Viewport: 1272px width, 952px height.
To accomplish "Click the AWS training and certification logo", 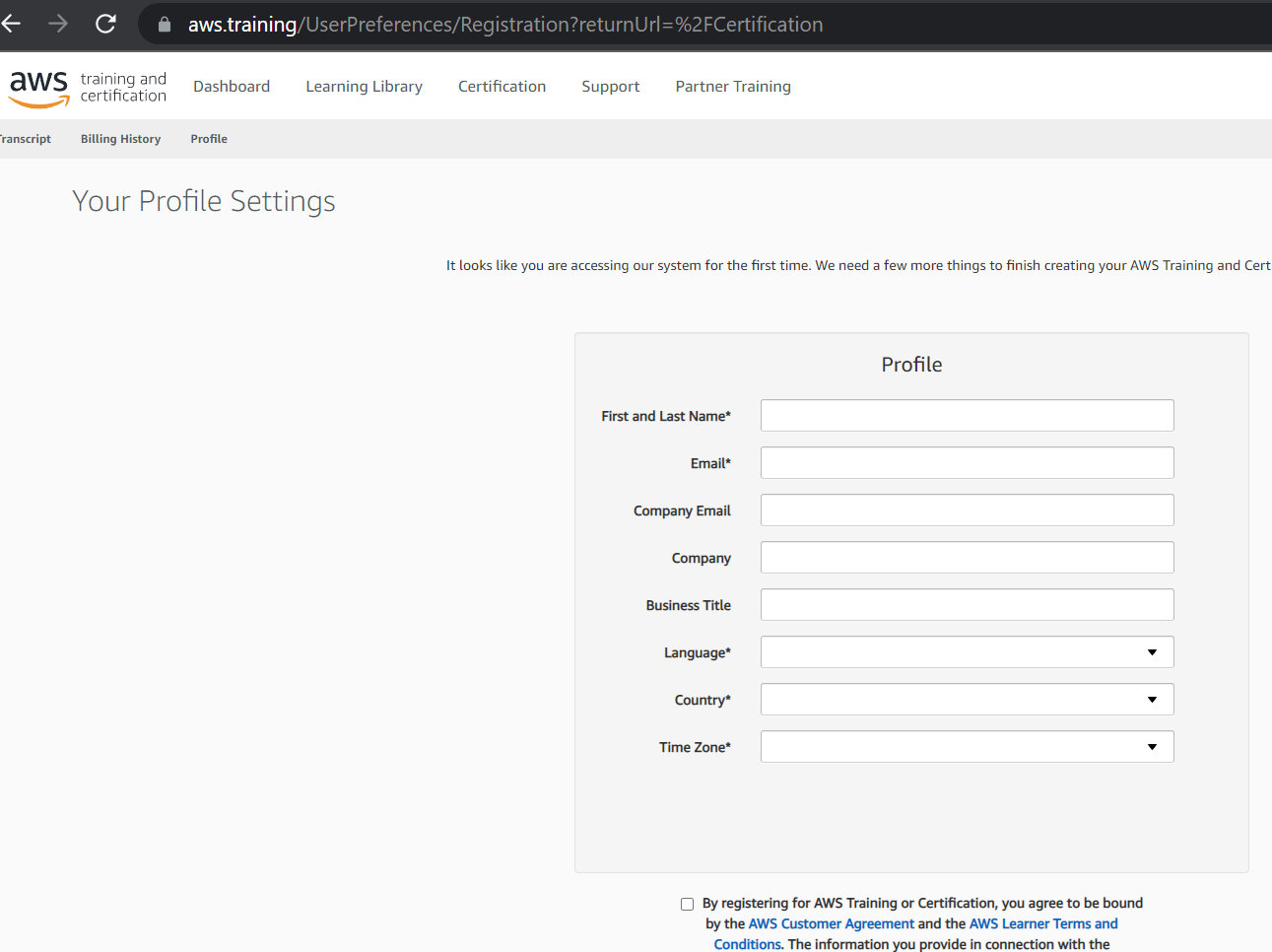I will (x=88, y=88).
